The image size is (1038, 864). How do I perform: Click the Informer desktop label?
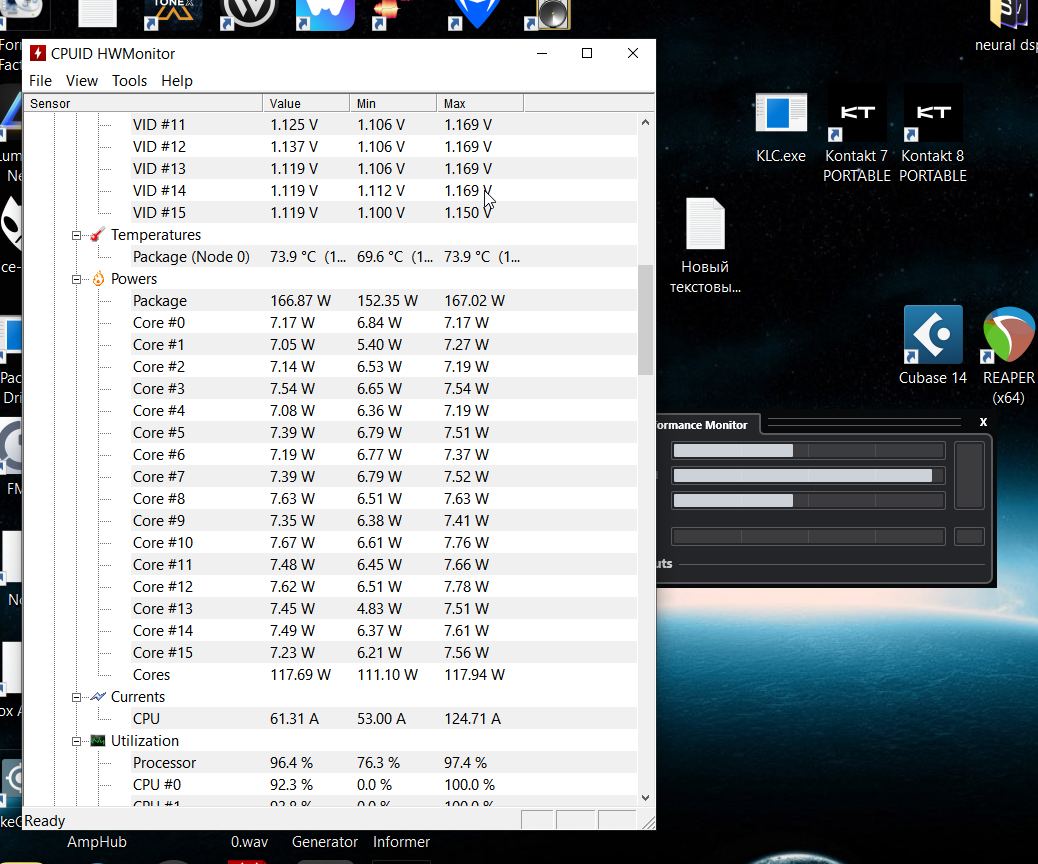pyautogui.click(x=401, y=841)
